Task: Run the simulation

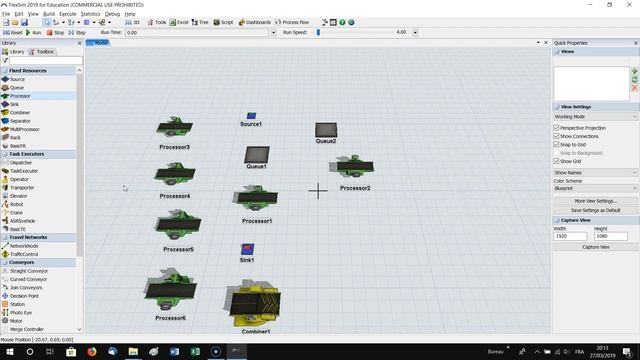Action: point(33,33)
